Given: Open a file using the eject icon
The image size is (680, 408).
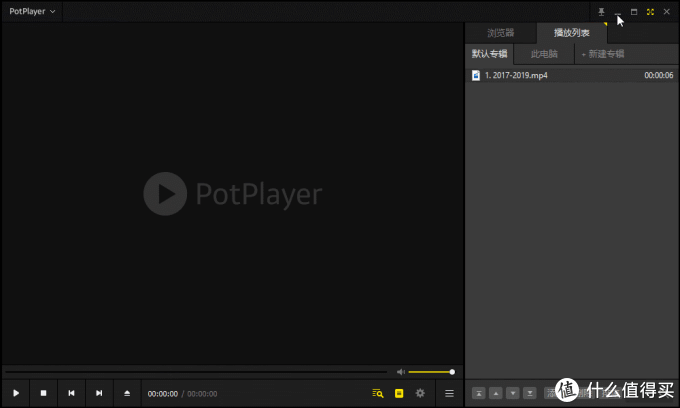Looking at the screenshot, I should 127,393.
